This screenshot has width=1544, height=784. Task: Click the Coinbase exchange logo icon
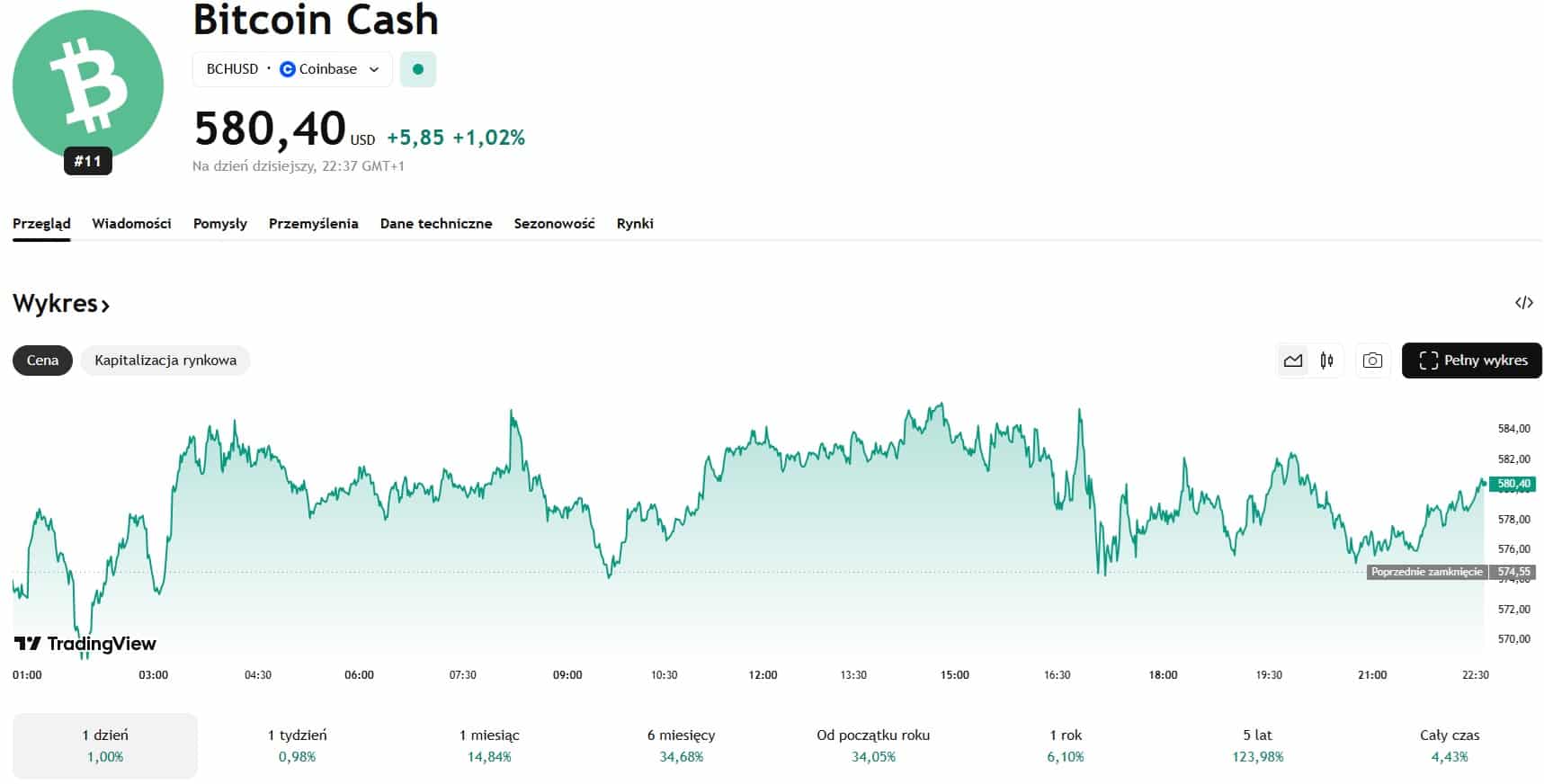pyautogui.click(x=288, y=69)
